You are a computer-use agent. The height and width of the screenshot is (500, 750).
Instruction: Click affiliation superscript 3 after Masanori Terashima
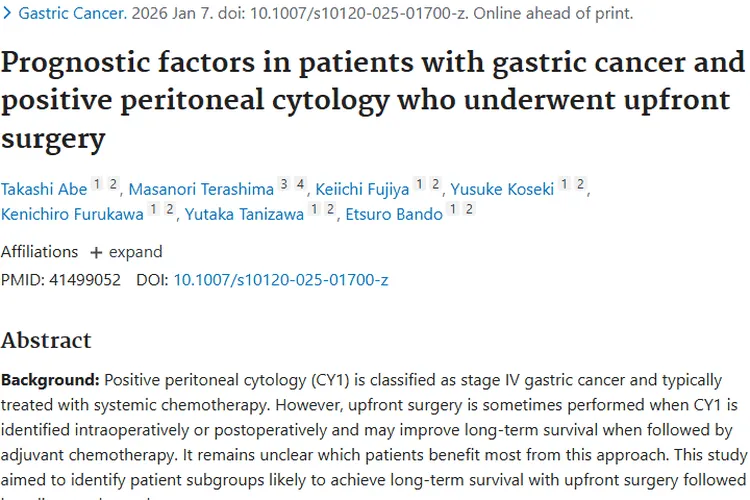(284, 184)
